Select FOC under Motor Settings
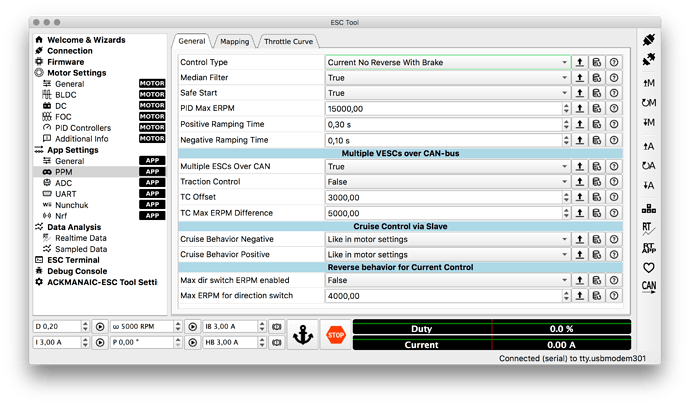 pyautogui.click(x=63, y=117)
